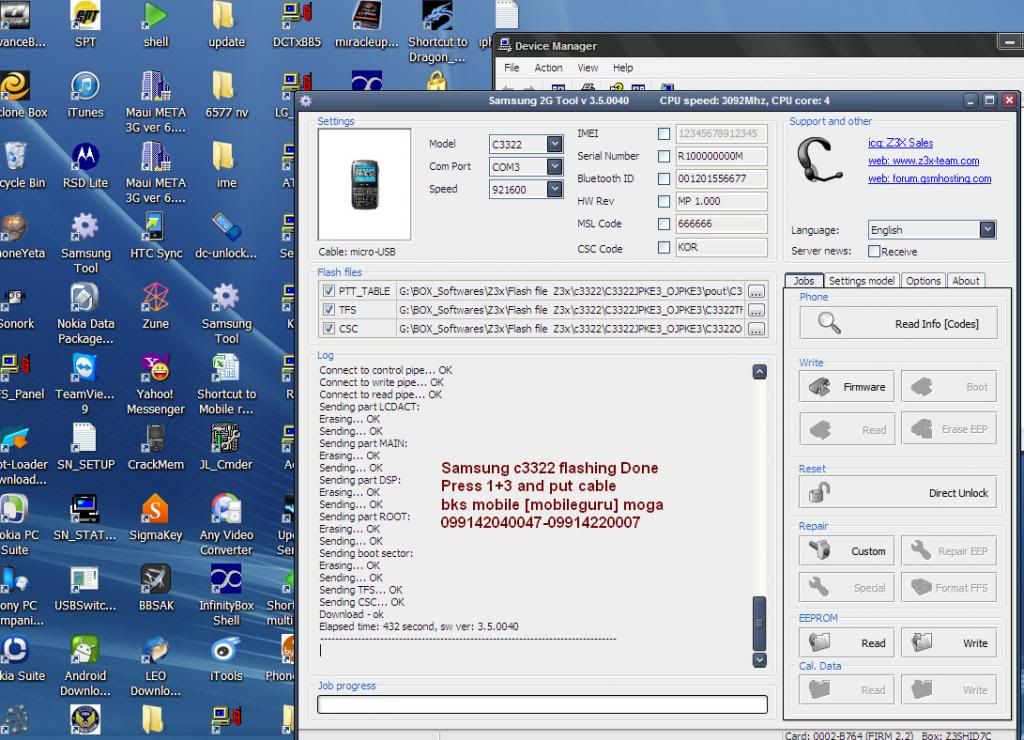Launch Zune from the desktop
1024x740 pixels.
click(x=155, y=306)
